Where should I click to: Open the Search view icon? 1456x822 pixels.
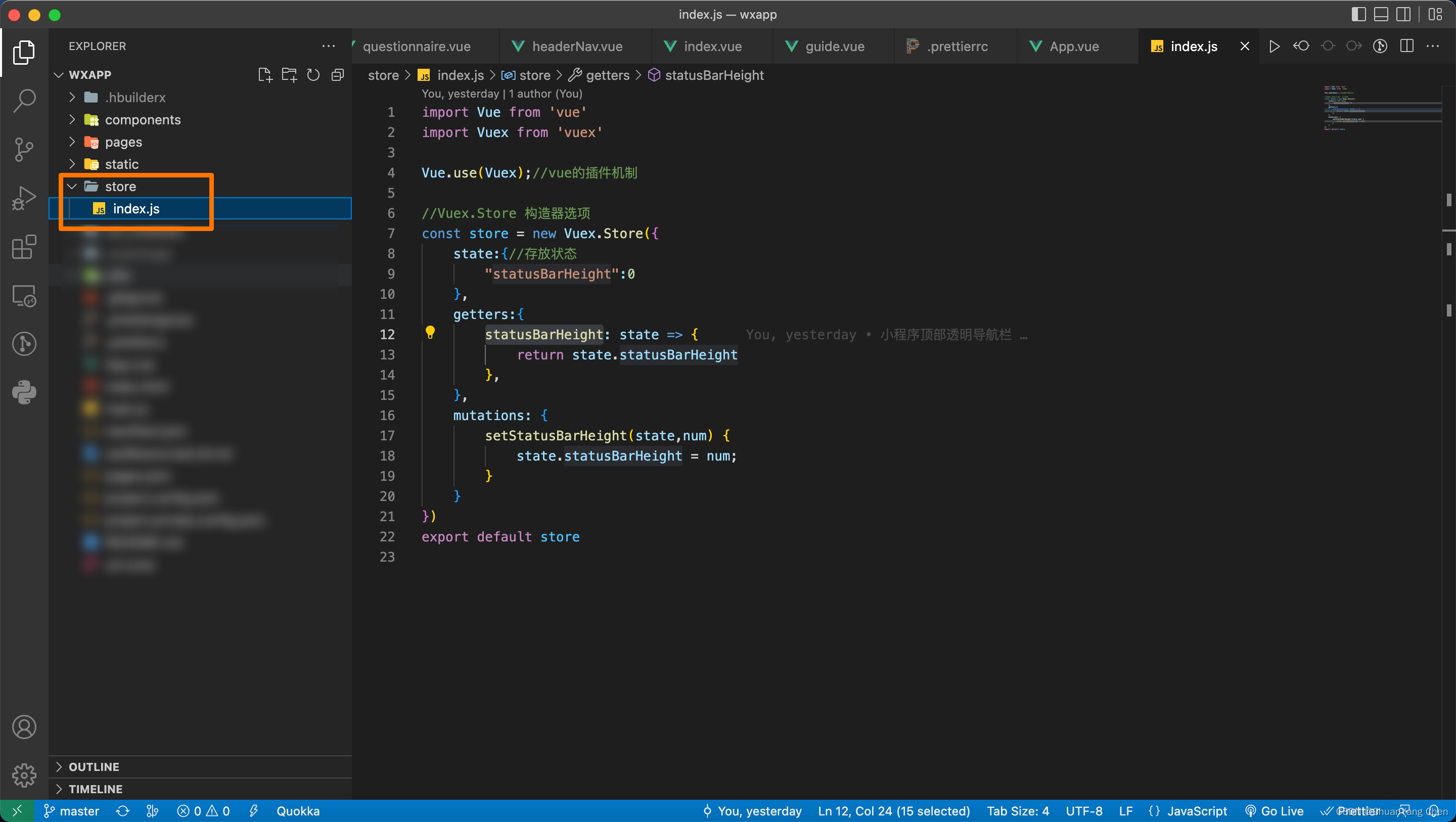click(x=24, y=100)
